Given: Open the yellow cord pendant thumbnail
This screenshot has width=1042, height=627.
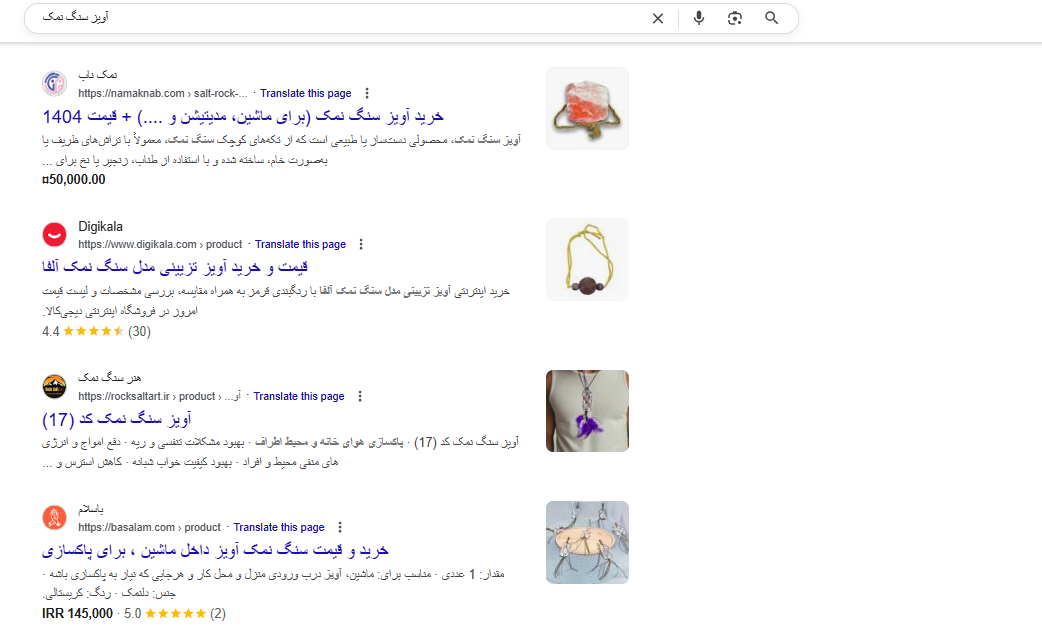Looking at the screenshot, I should tap(587, 260).
